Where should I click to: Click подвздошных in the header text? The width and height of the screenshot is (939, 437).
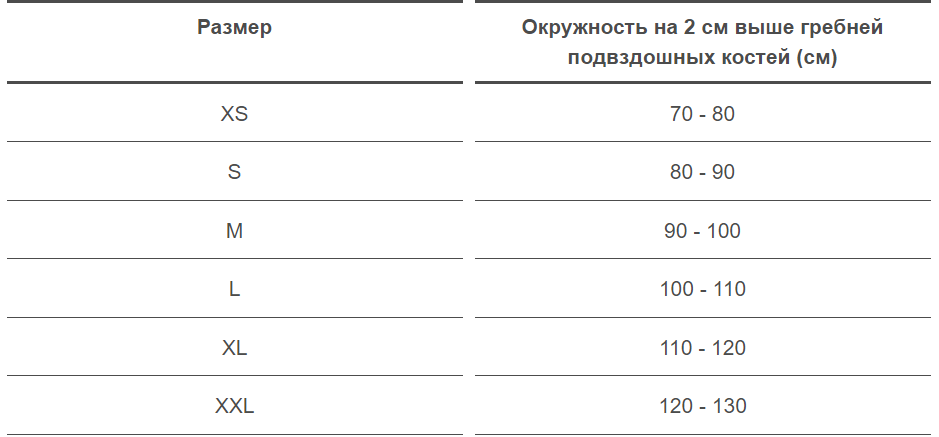(637, 58)
